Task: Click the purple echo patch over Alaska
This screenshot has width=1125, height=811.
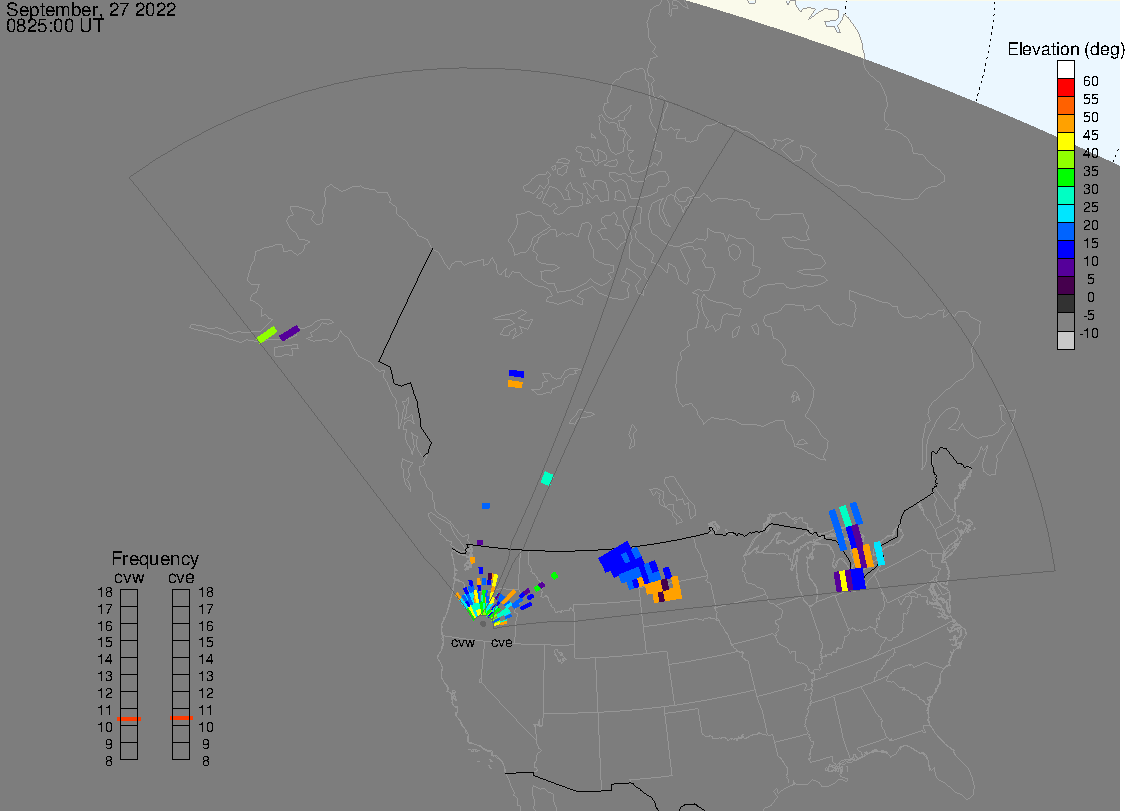Action: click(289, 333)
